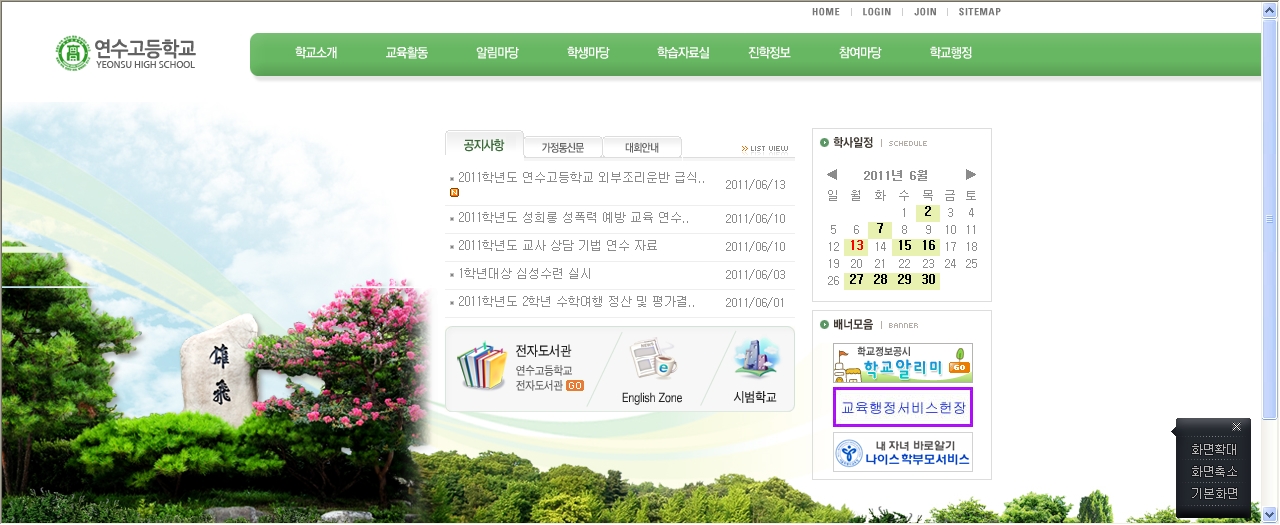
Task: Open the 학교소개 menu
Action: tap(316, 53)
